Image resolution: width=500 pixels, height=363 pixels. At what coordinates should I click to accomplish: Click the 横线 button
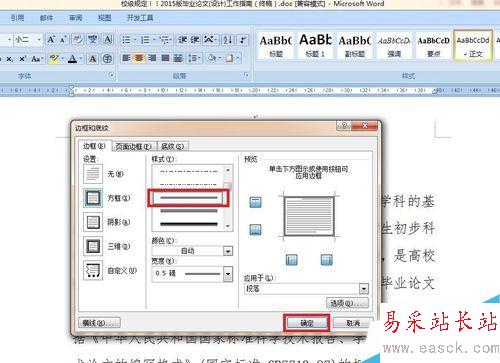tap(99, 323)
